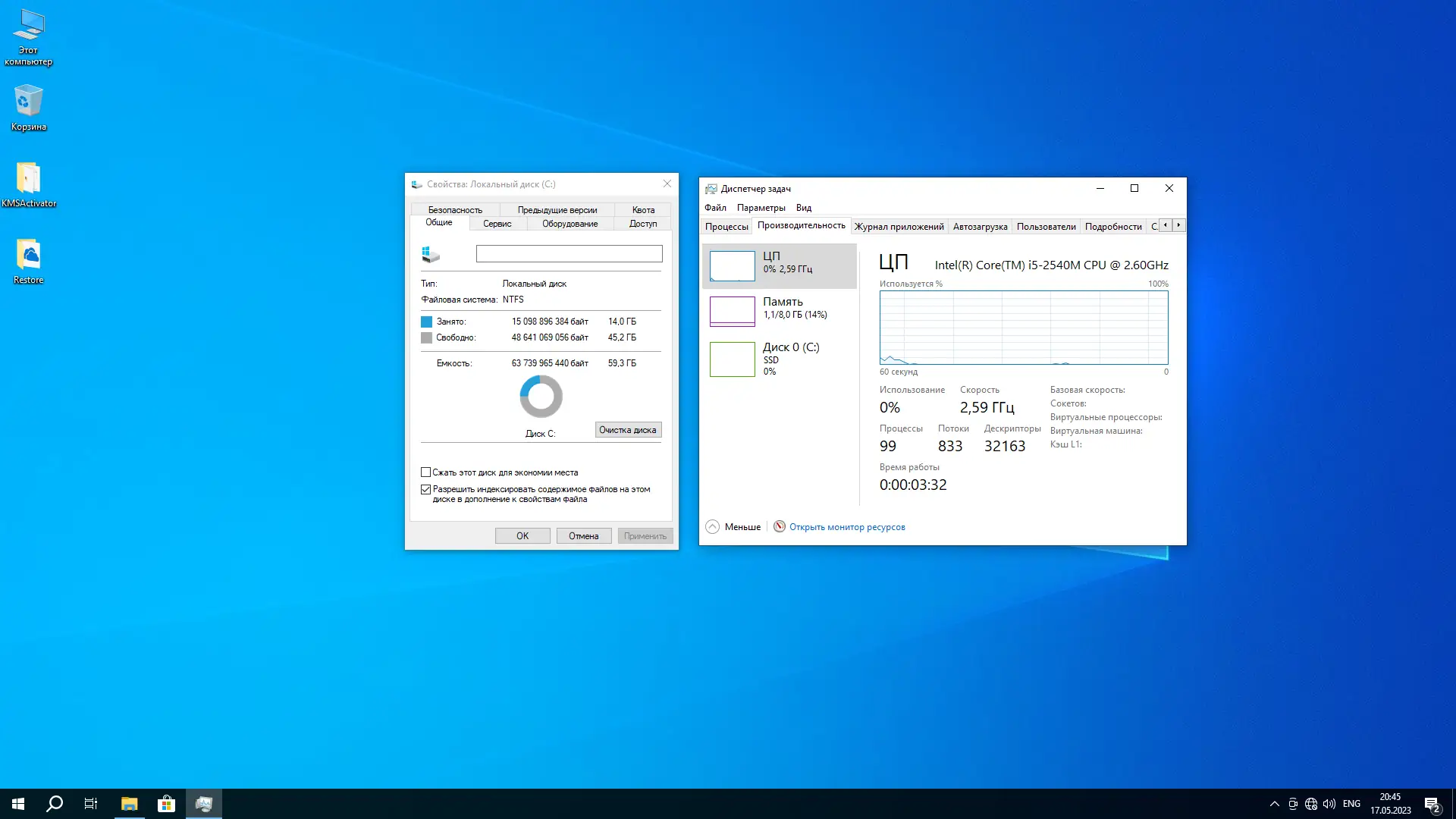
Task: Click the Microsoft Store taskbar icon
Action: (x=166, y=804)
